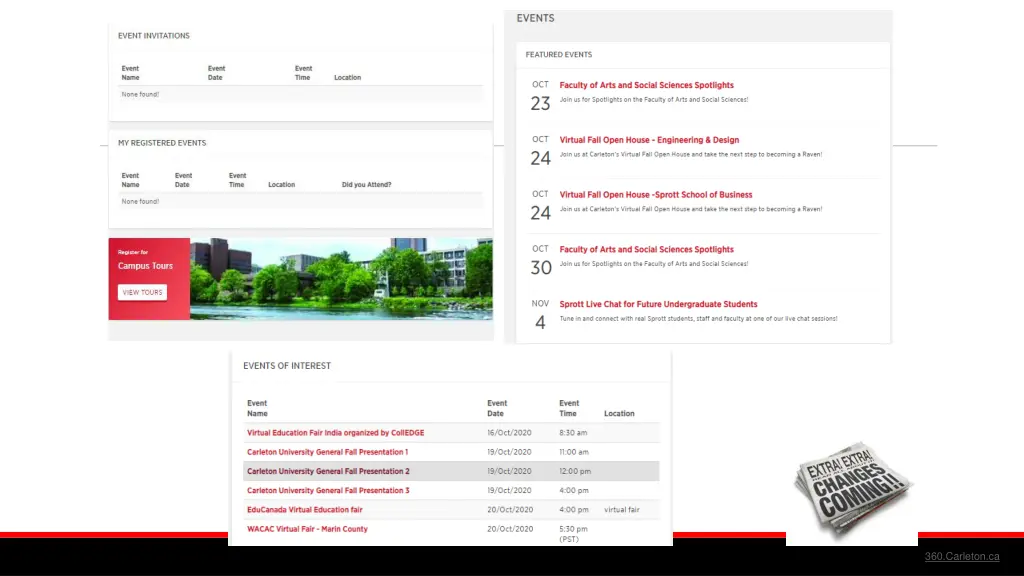Click the MY REGISTERED EVENTS heading

click(161, 143)
